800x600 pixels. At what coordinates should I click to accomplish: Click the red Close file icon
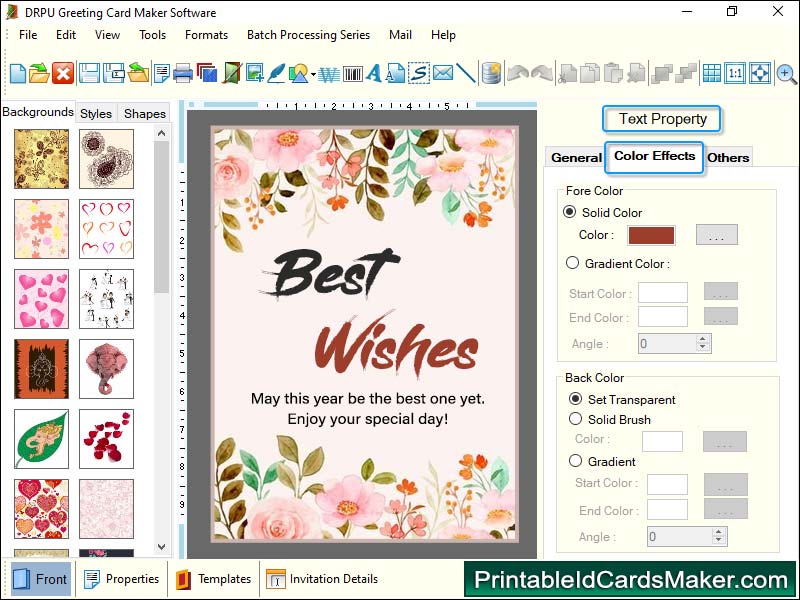pyautogui.click(x=63, y=73)
